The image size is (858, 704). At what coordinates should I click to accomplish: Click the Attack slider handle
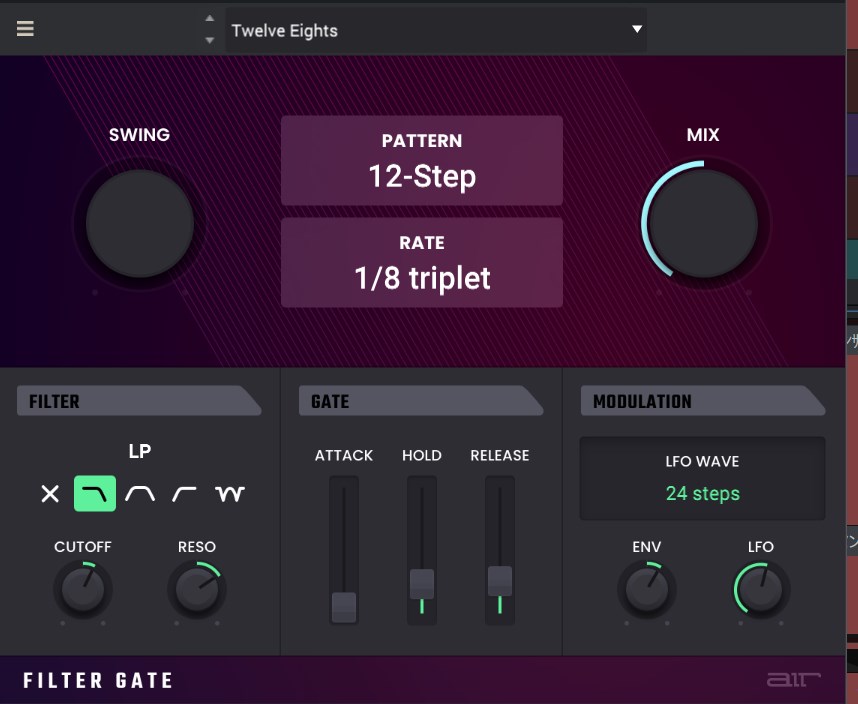pyautogui.click(x=344, y=605)
